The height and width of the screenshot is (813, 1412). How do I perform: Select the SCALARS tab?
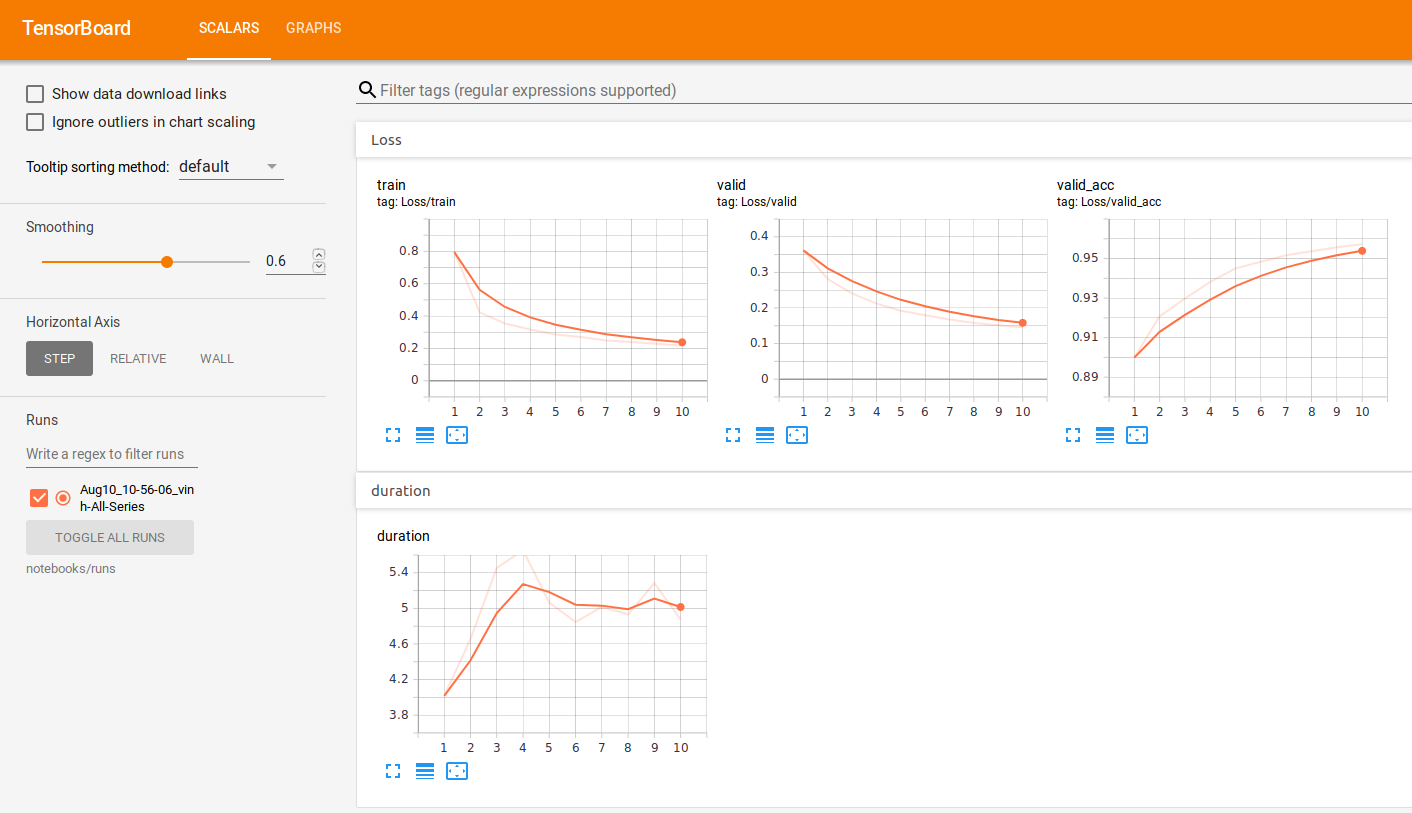click(x=228, y=28)
